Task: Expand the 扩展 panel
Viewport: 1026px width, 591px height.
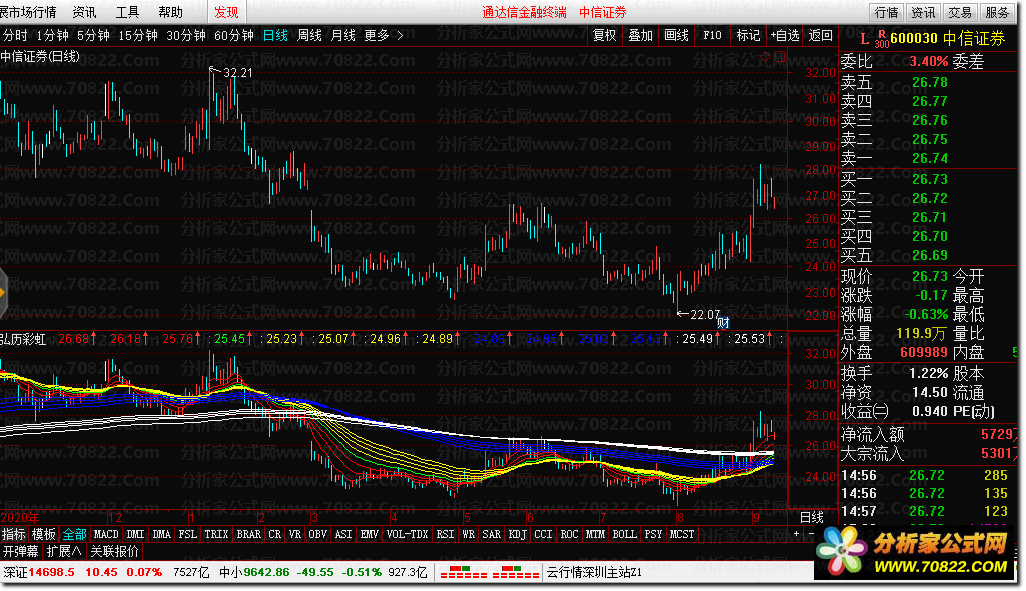Action: 64,552
